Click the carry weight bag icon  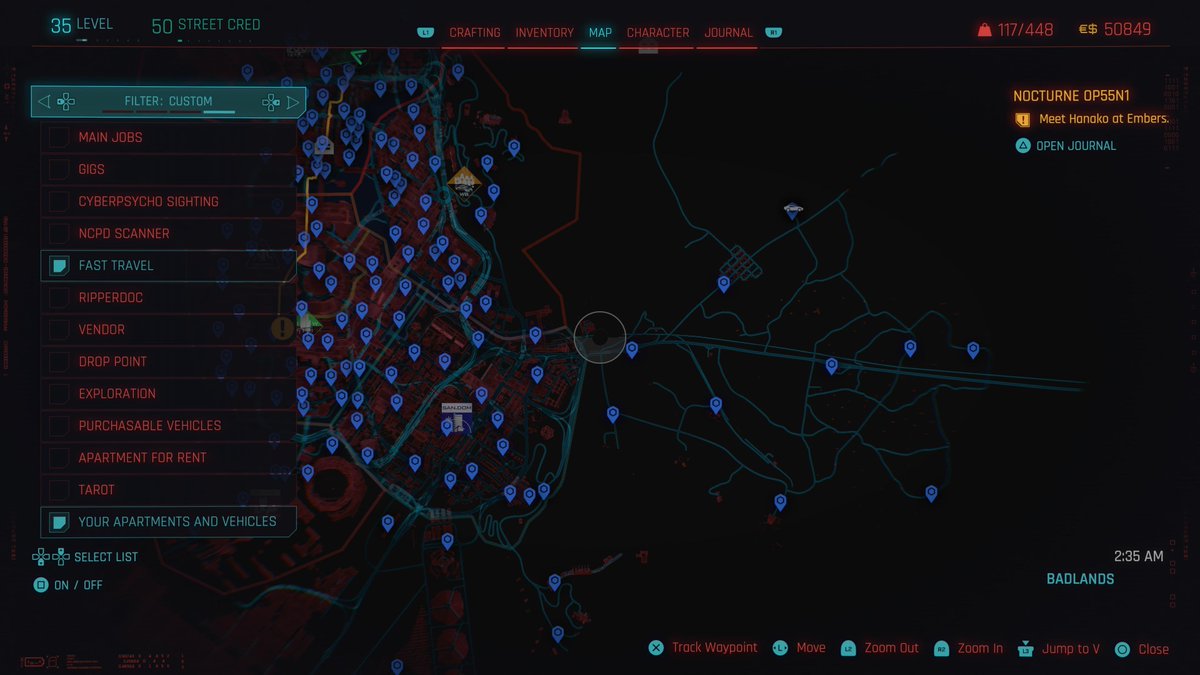coord(985,30)
